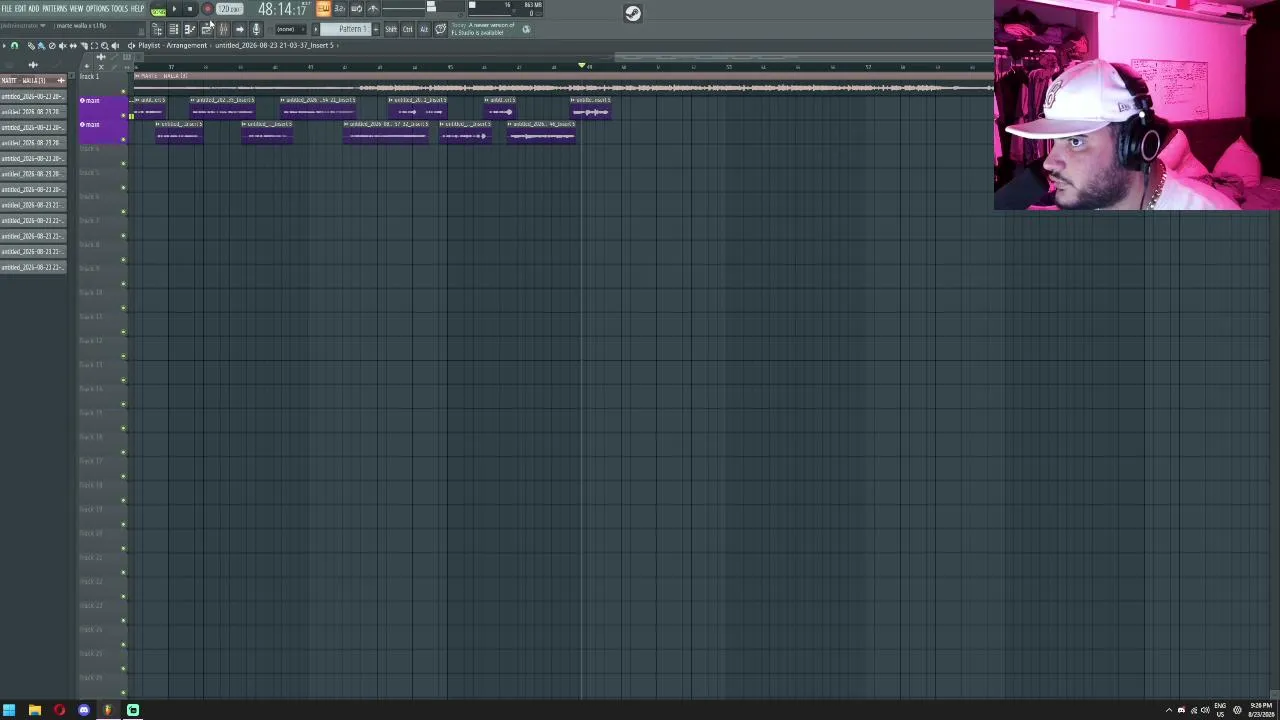The width and height of the screenshot is (1280, 720).
Task: Select the Zoom magnifier tool
Action: click(105, 46)
